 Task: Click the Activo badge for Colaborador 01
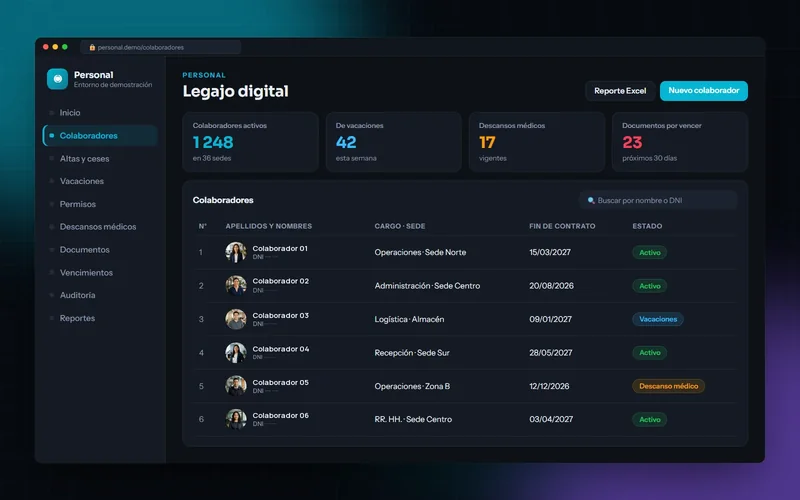pyautogui.click(x=649, y=253)
